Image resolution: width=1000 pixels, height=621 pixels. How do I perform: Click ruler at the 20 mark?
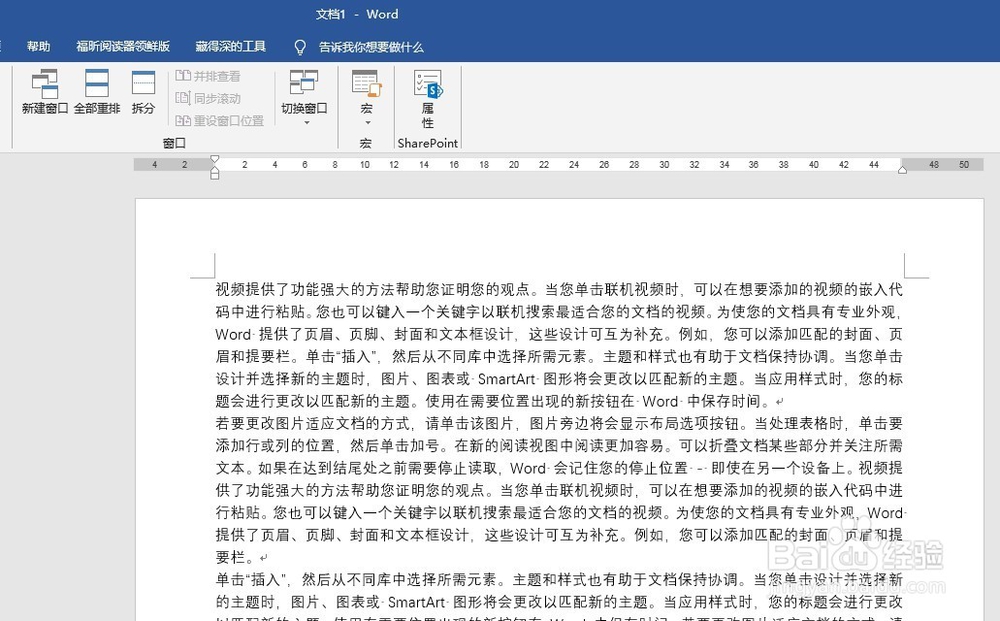click(x=514, y=164)
